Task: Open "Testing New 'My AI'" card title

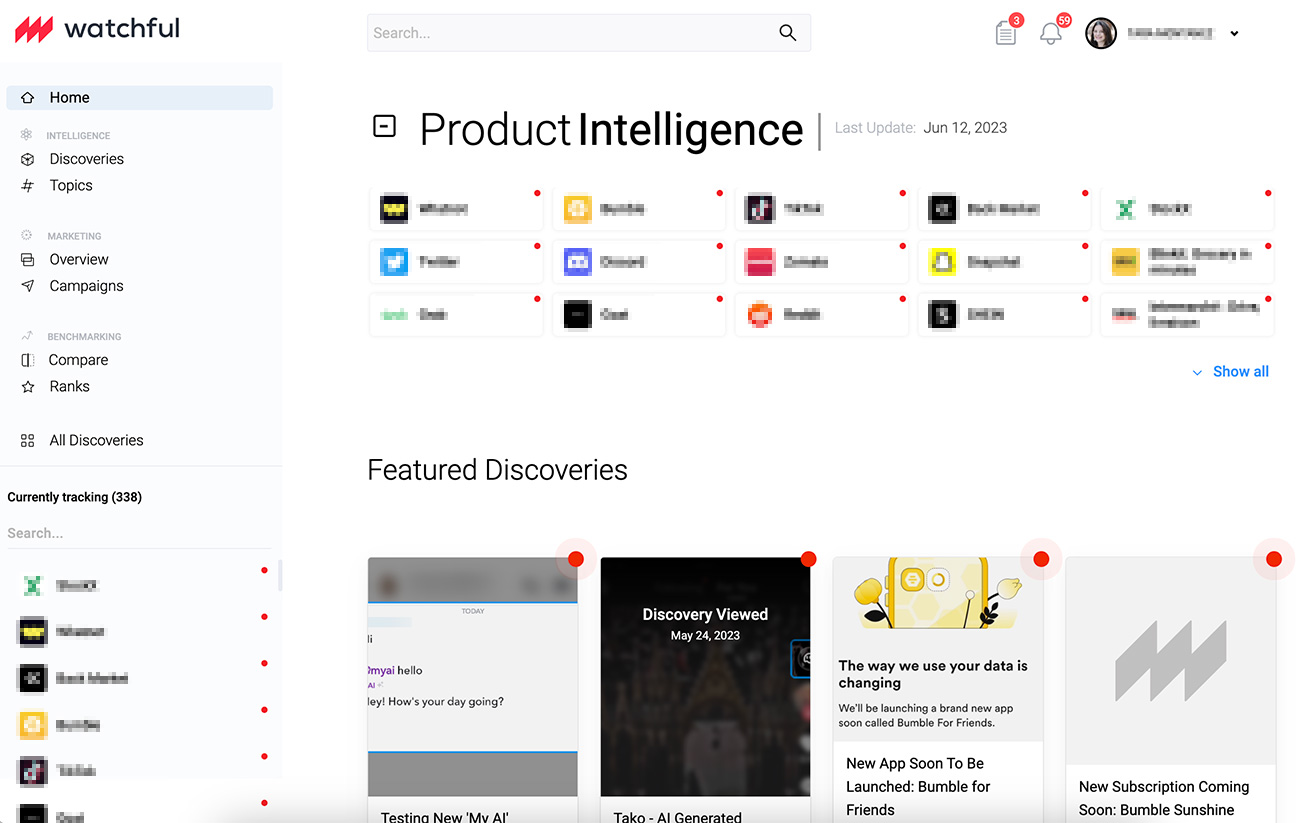Action: tap(445, 816)
